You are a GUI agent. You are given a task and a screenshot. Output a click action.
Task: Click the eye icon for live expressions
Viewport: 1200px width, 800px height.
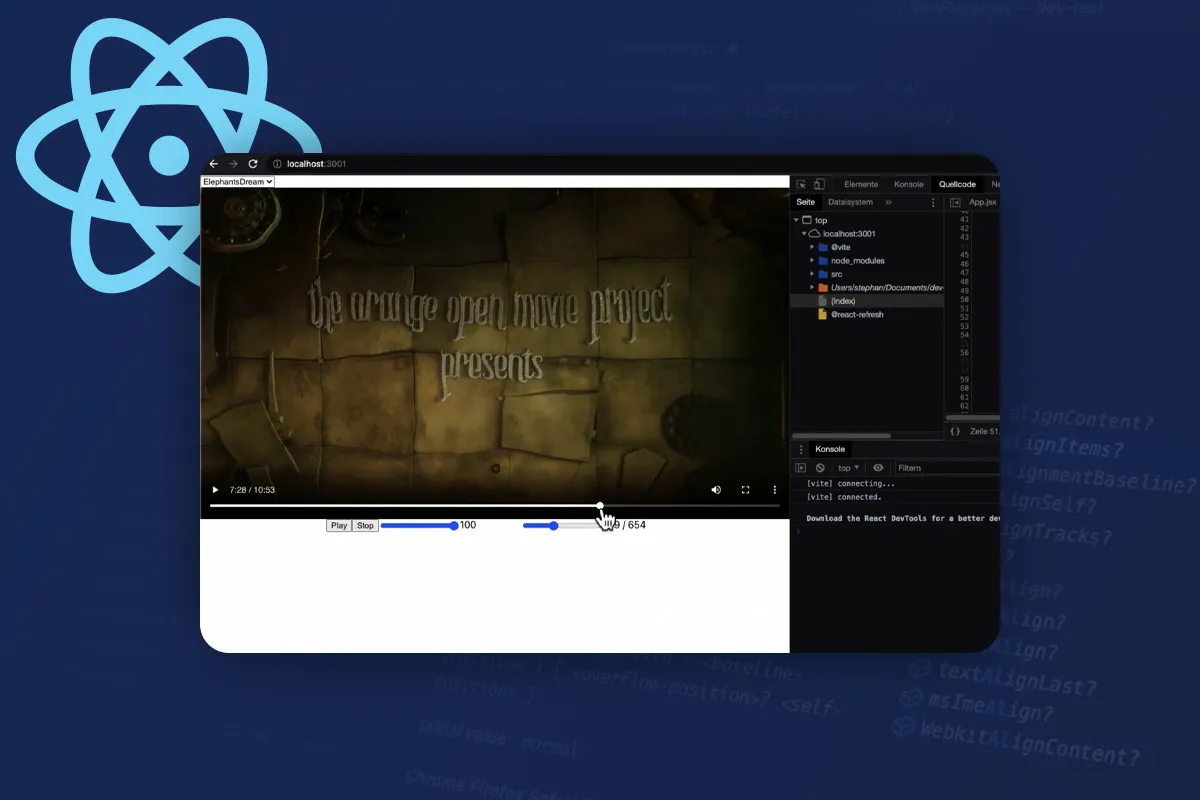[878, 468]
